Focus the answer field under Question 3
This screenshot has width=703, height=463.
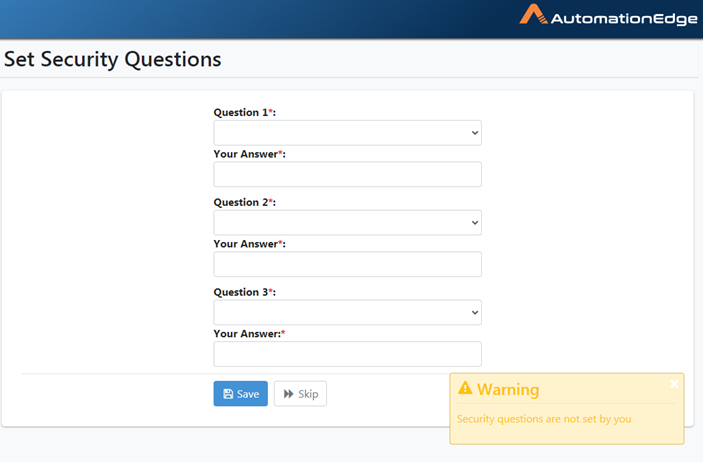point(347,354)
